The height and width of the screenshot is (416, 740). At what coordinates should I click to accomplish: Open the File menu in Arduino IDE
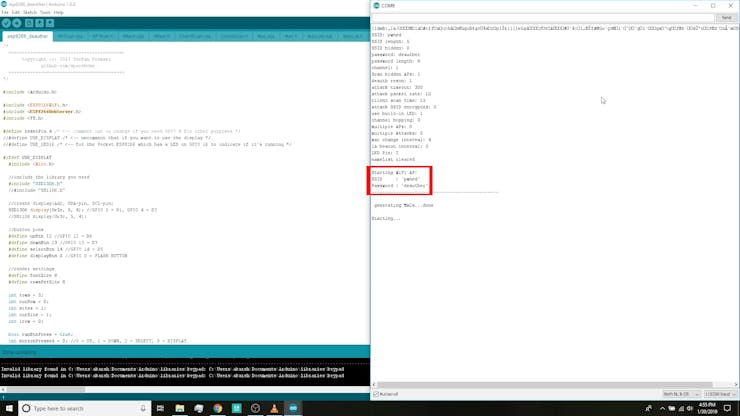5,12
